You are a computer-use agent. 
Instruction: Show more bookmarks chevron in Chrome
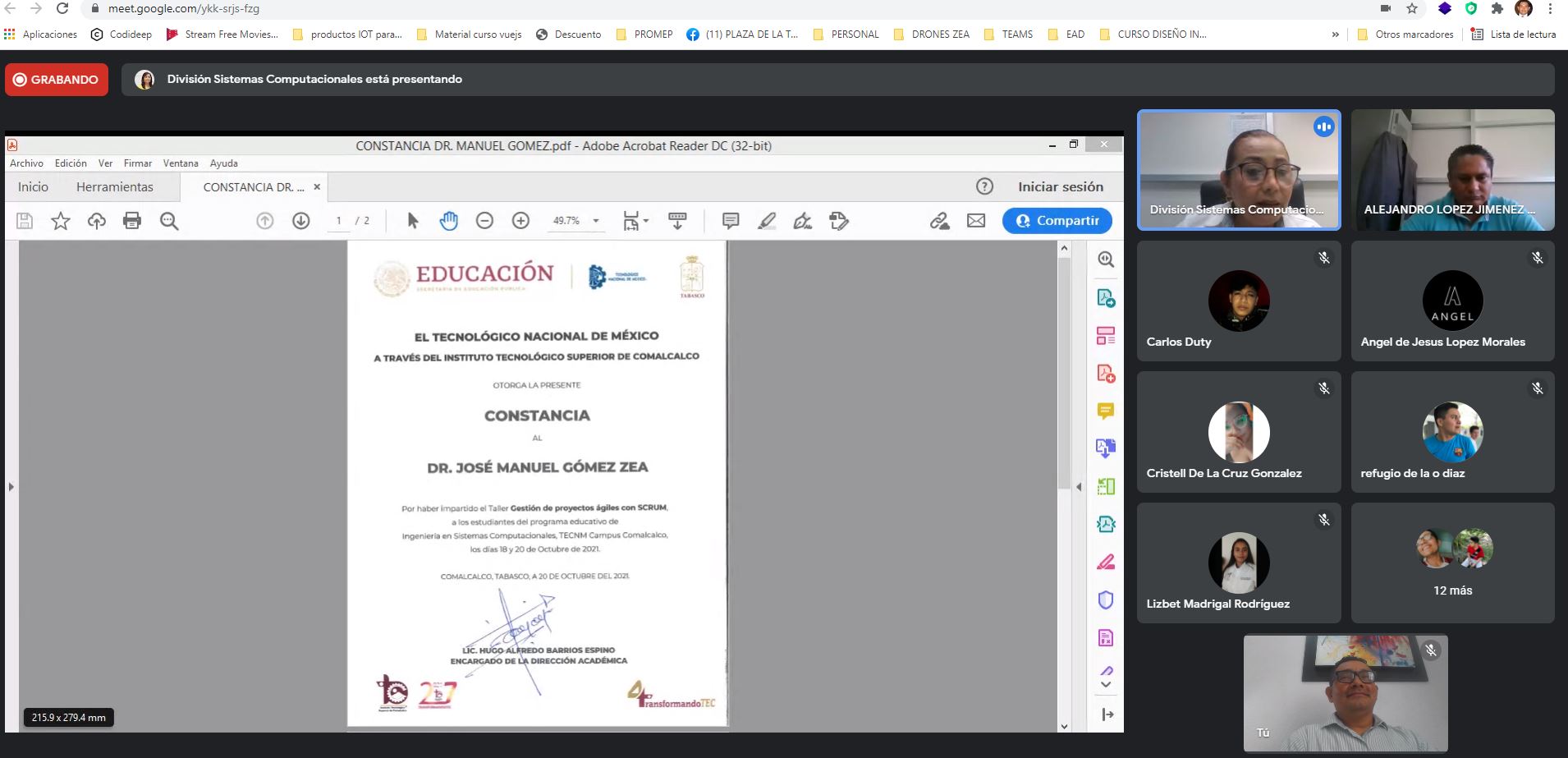(1335, 34)
